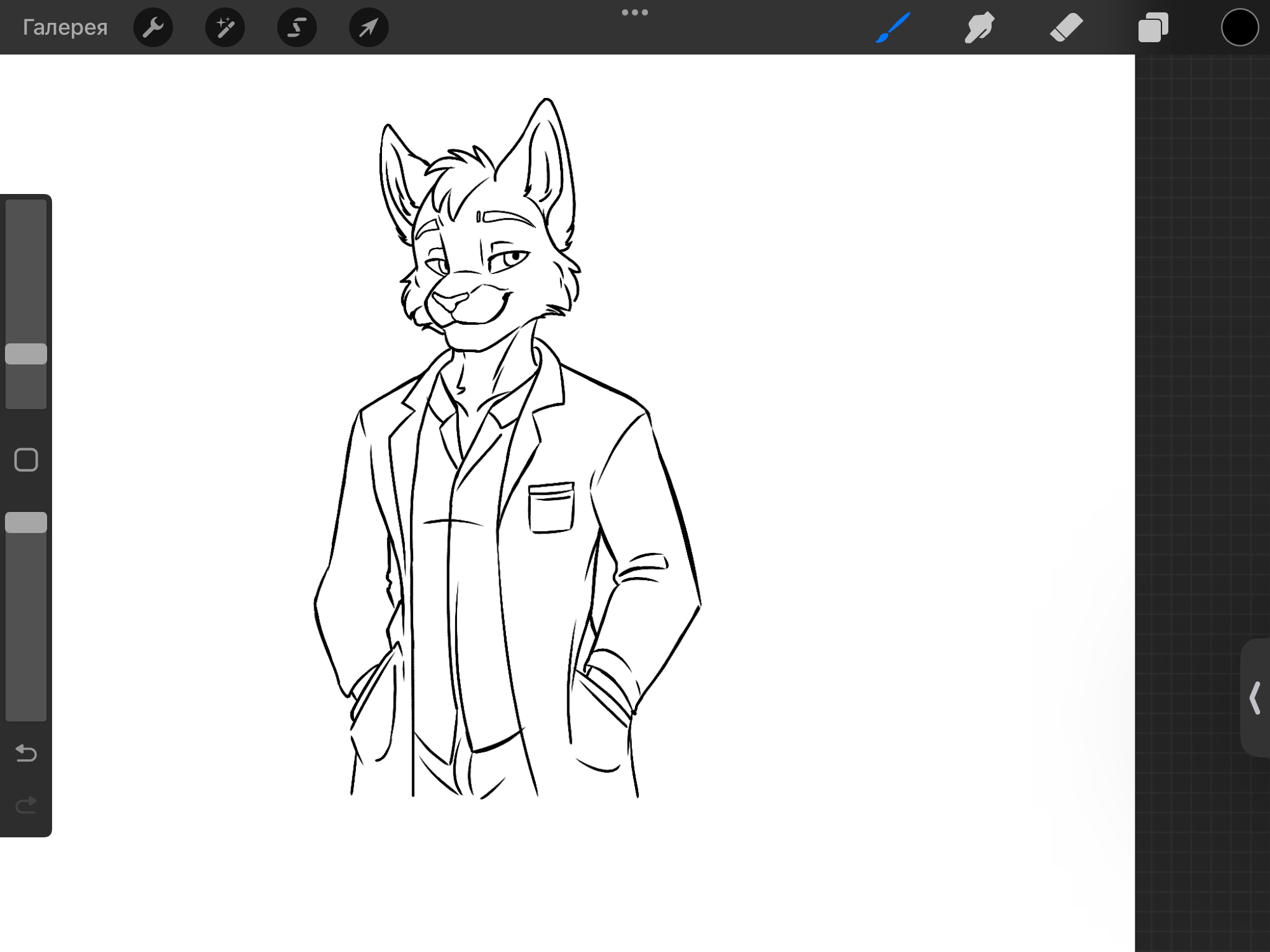Viewport: 1270px width, 952px height.
Task: Open the Actions wrench menu
Action: coord(153,27)
